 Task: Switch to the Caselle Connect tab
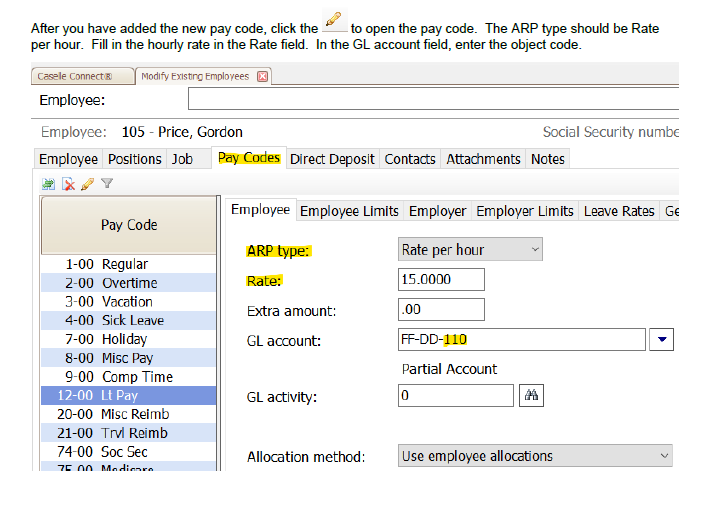click(x=83, y=76)
